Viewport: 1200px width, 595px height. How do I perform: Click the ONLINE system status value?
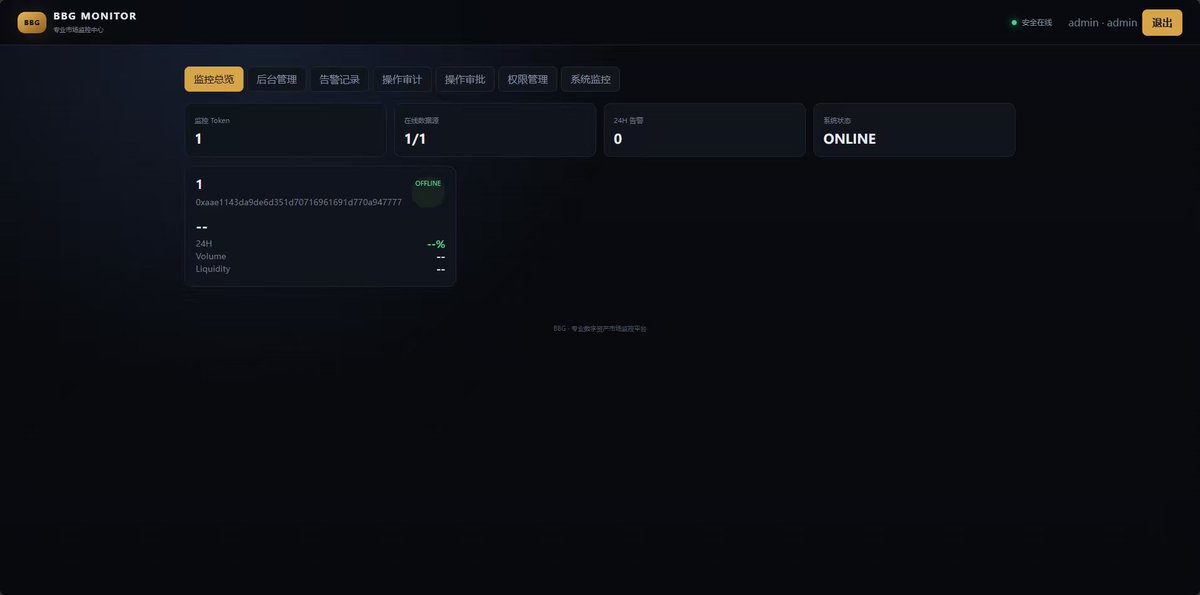(x=850, y=139)
